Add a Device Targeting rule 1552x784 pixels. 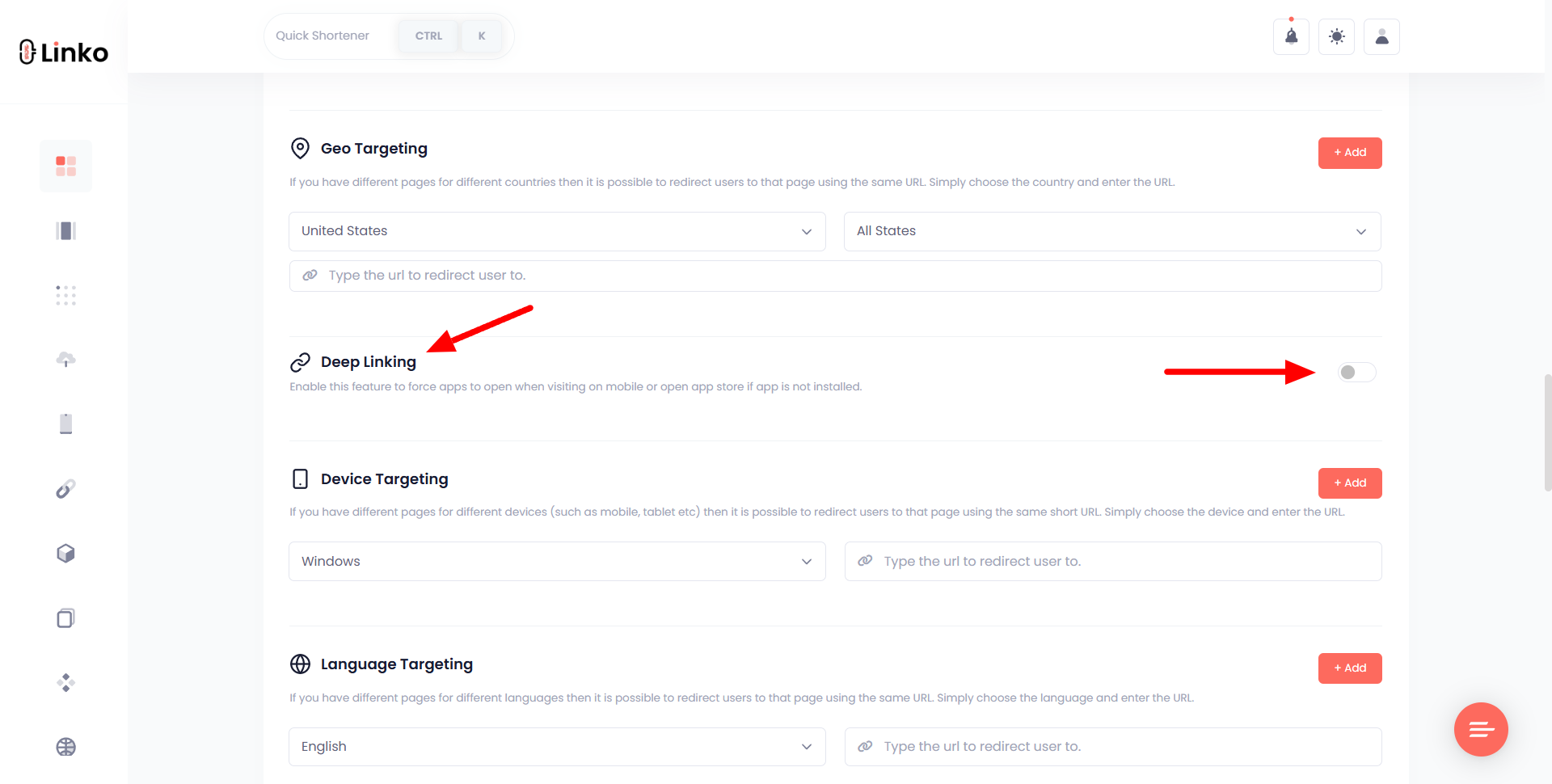[1350, 483]
